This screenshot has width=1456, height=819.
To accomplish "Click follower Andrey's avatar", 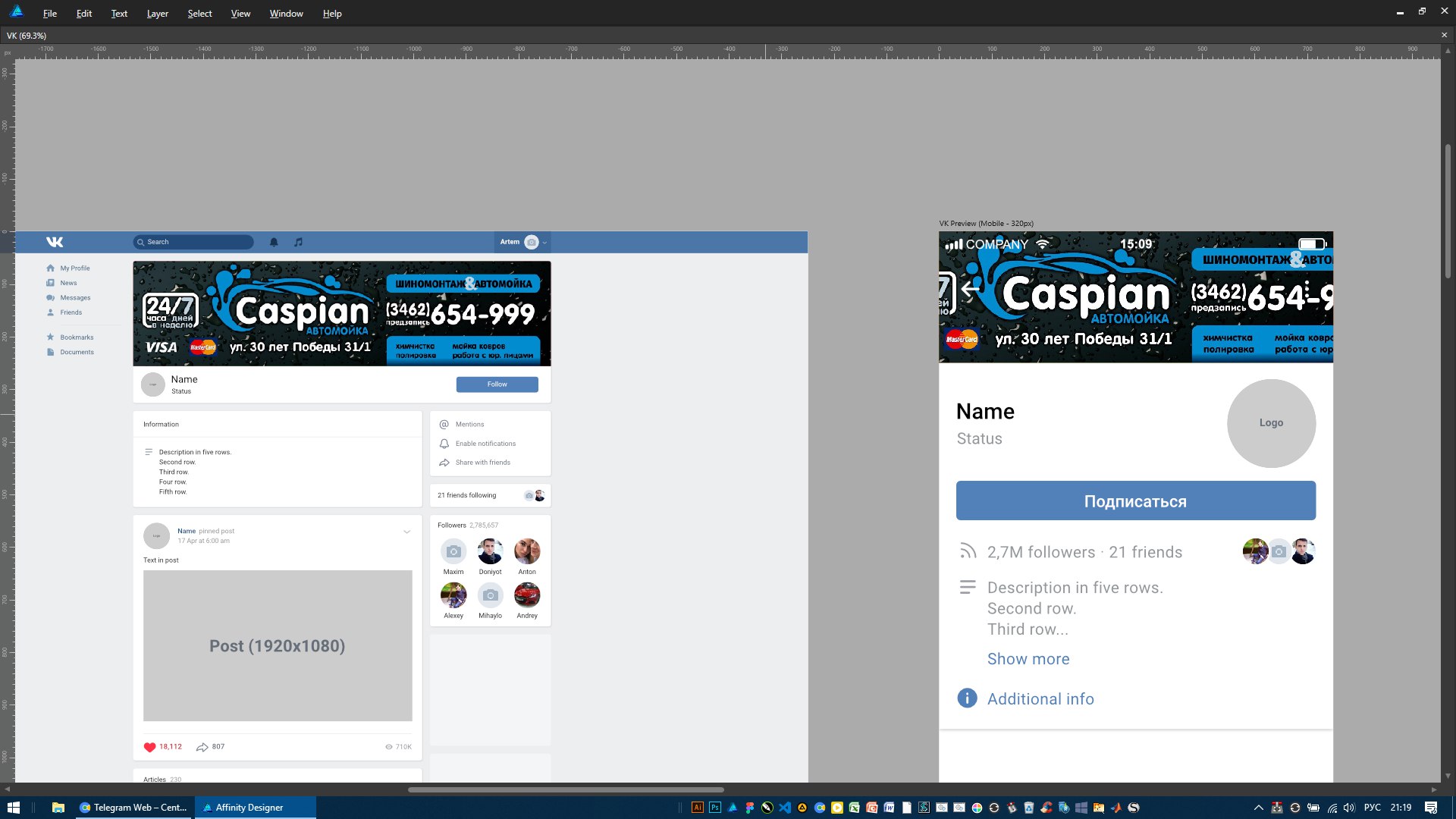I will click(527, 595).
